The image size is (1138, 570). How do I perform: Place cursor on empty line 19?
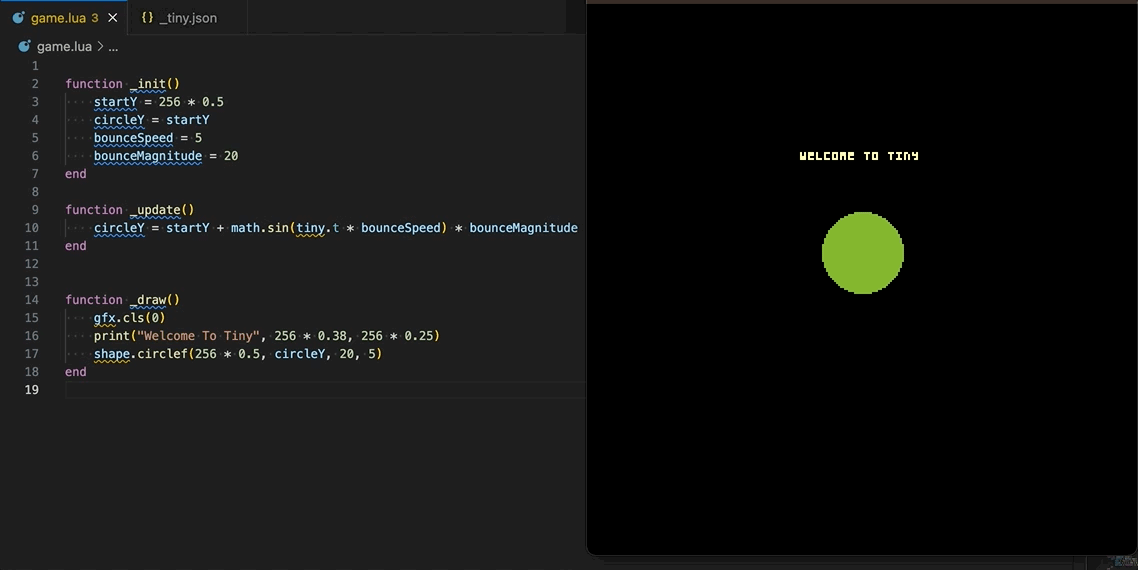[324, 390]
